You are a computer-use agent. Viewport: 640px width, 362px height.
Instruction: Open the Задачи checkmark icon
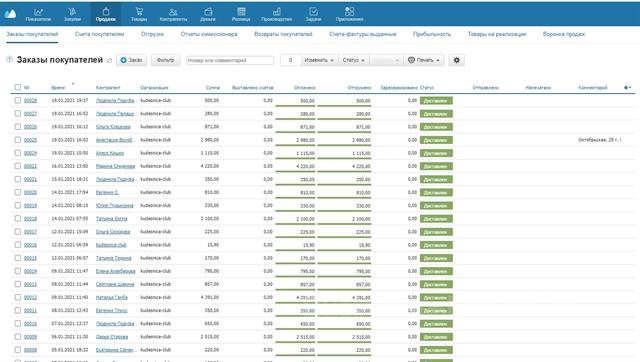pos(313,11)
